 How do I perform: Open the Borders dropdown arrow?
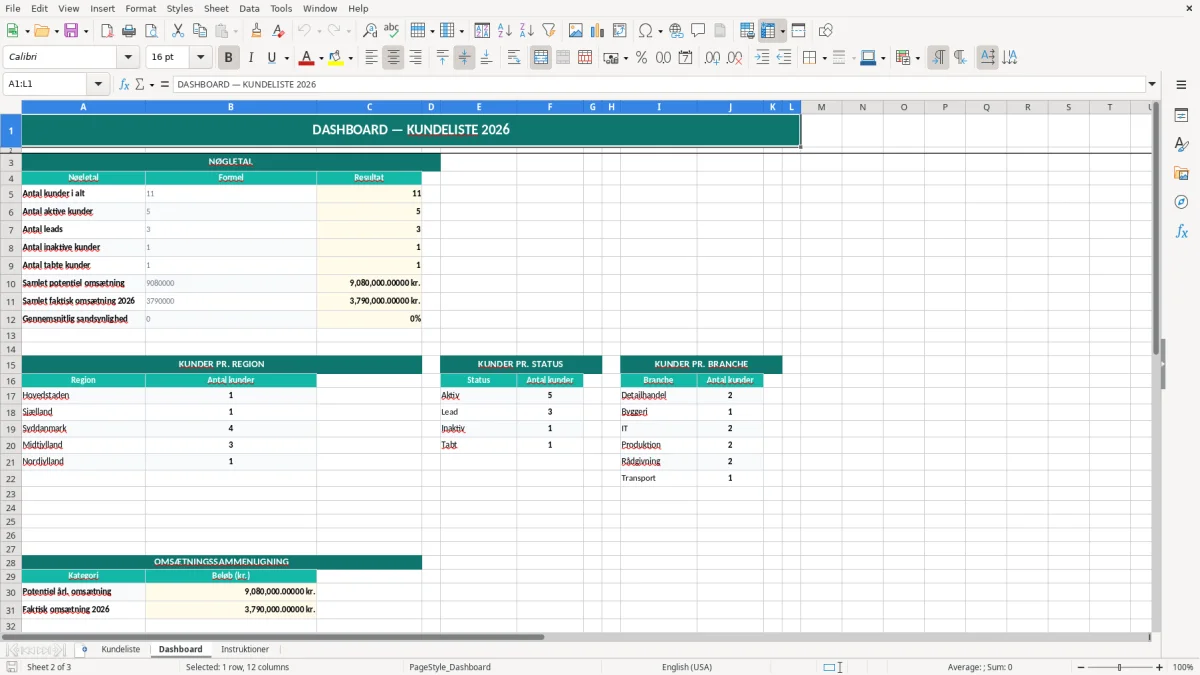click(824, 58)
